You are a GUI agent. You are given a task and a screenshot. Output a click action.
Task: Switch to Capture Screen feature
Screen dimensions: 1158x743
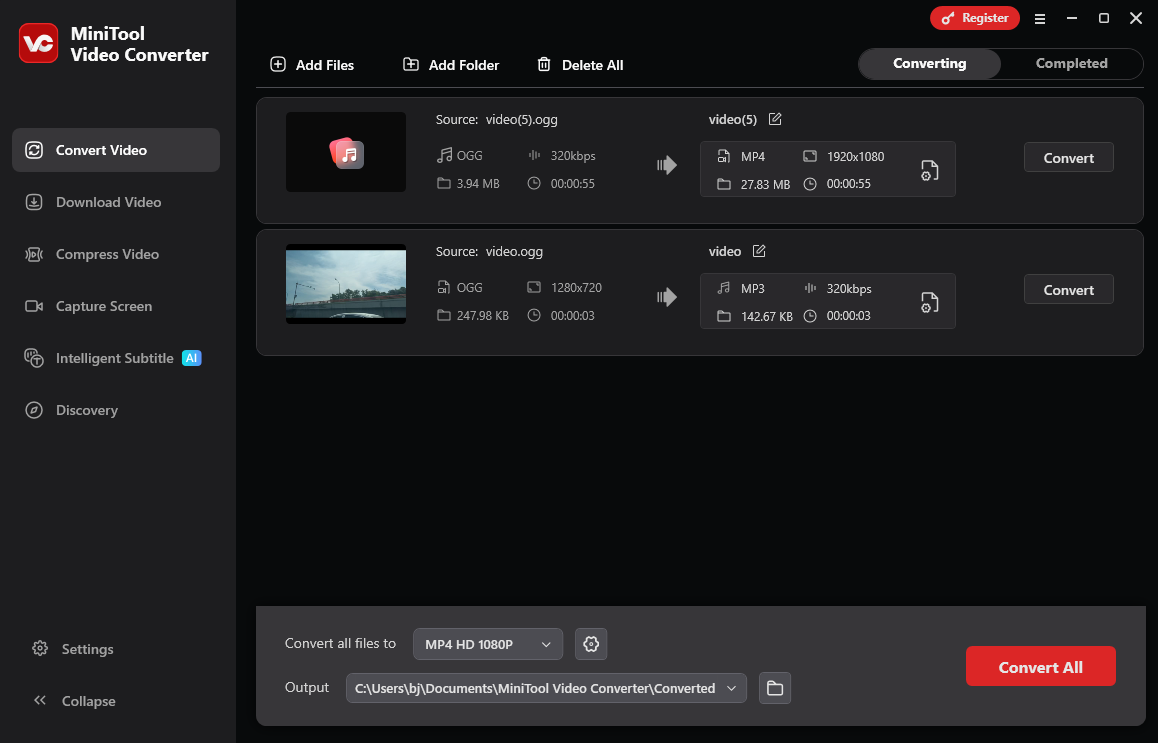103,306
